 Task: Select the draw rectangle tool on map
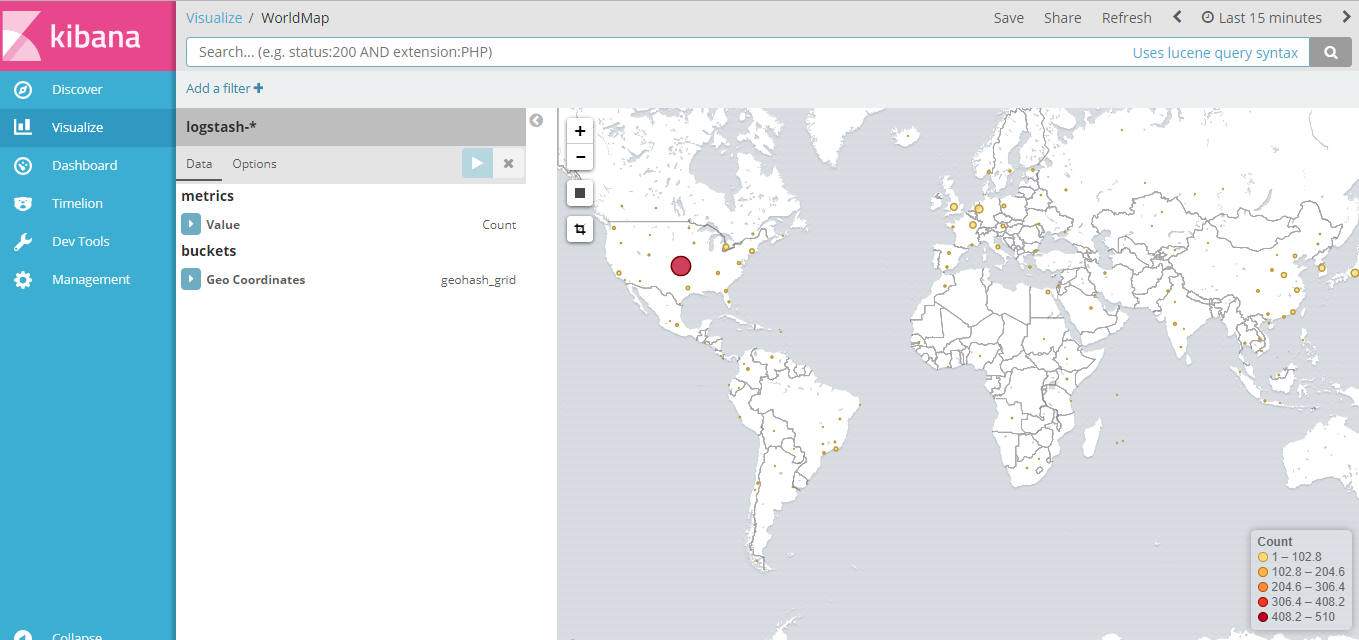pos(580,193)
